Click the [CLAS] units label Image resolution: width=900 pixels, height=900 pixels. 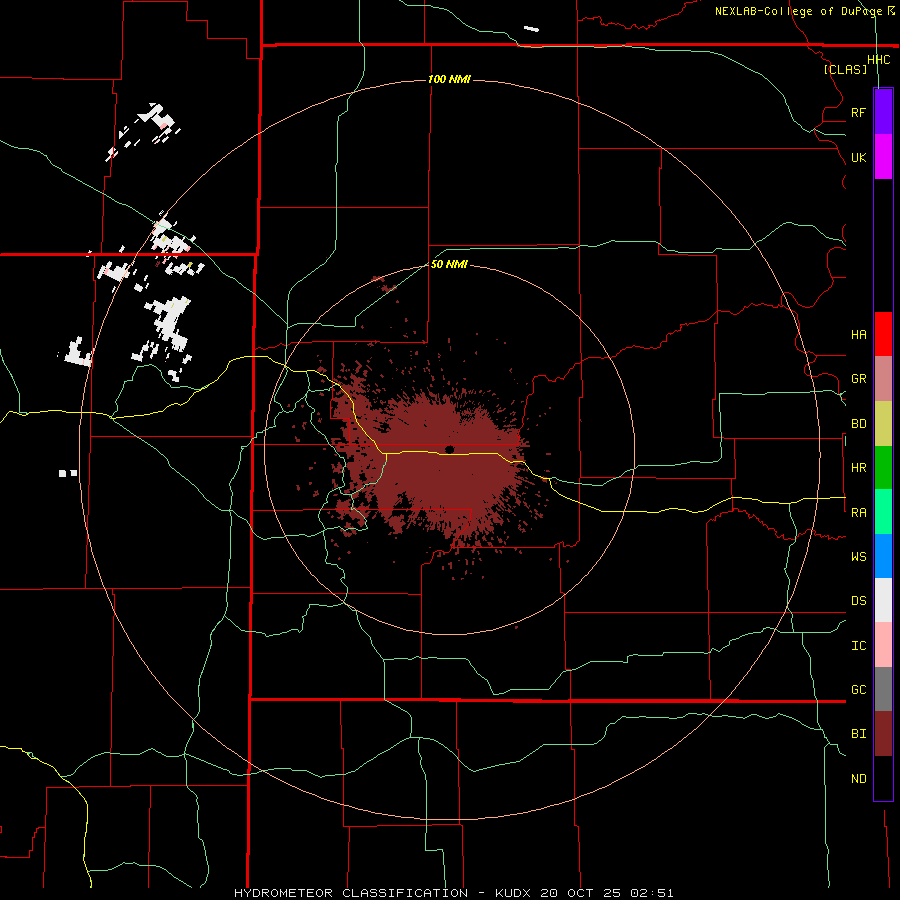845,69
